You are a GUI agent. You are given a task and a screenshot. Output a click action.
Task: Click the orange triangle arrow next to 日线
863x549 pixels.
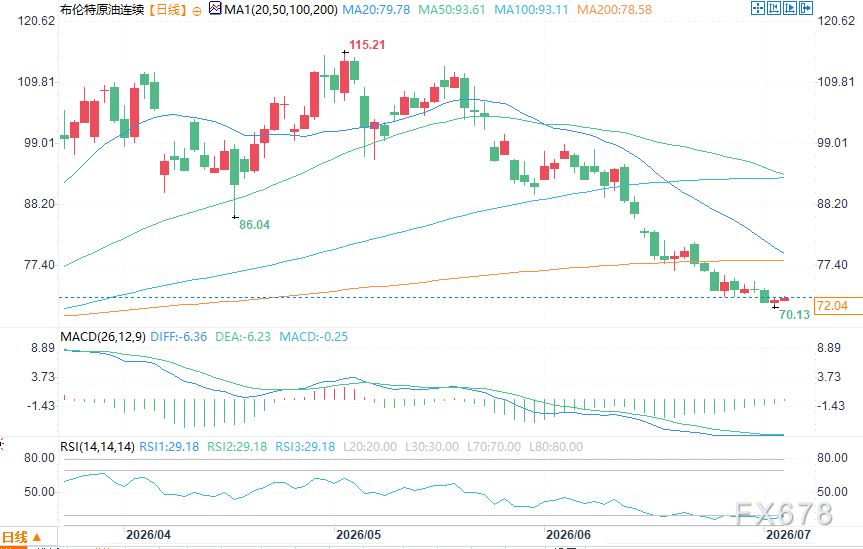[37, 537]
